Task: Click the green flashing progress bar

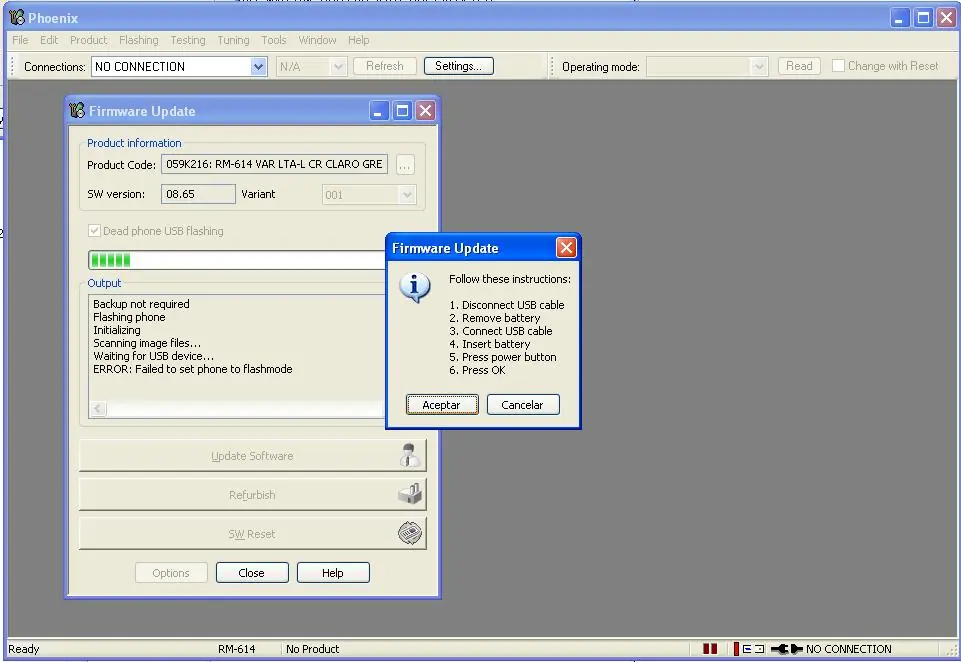Action: [x=237, y=260]
